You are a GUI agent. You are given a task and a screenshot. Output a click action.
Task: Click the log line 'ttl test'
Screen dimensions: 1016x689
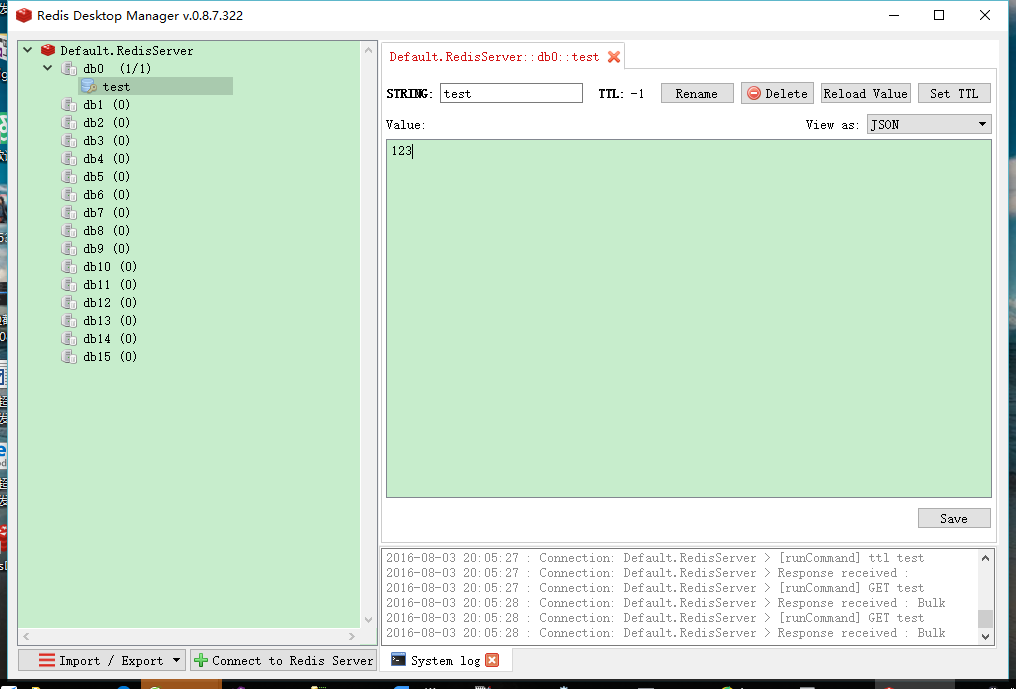click(655, 558)
